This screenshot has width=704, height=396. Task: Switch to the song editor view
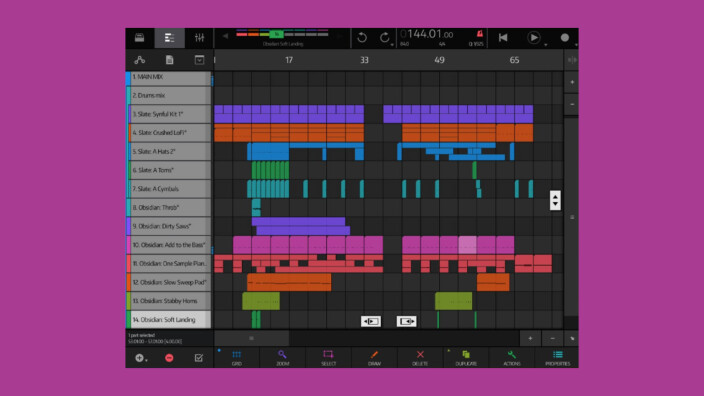[169, 38]
